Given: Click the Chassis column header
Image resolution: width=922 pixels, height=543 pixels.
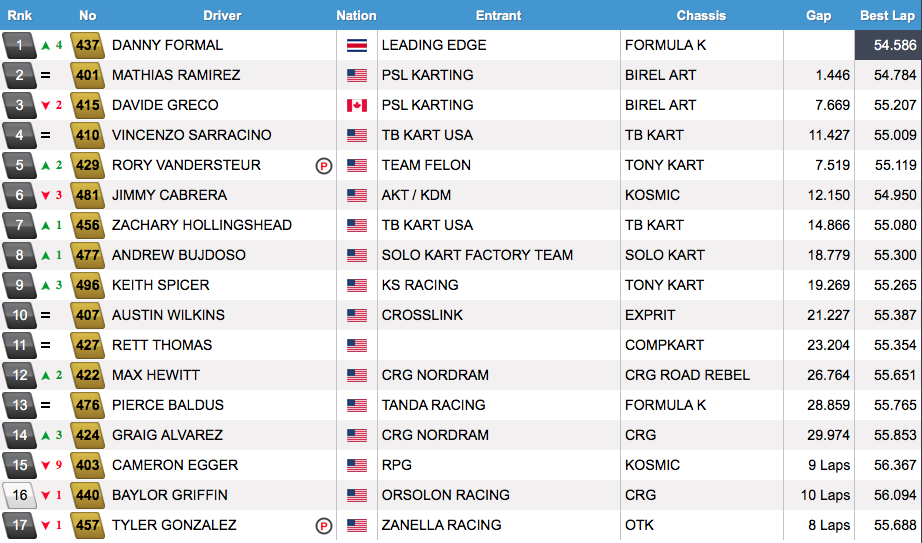Looking at the screenshot, I should (x=701, y=15).
